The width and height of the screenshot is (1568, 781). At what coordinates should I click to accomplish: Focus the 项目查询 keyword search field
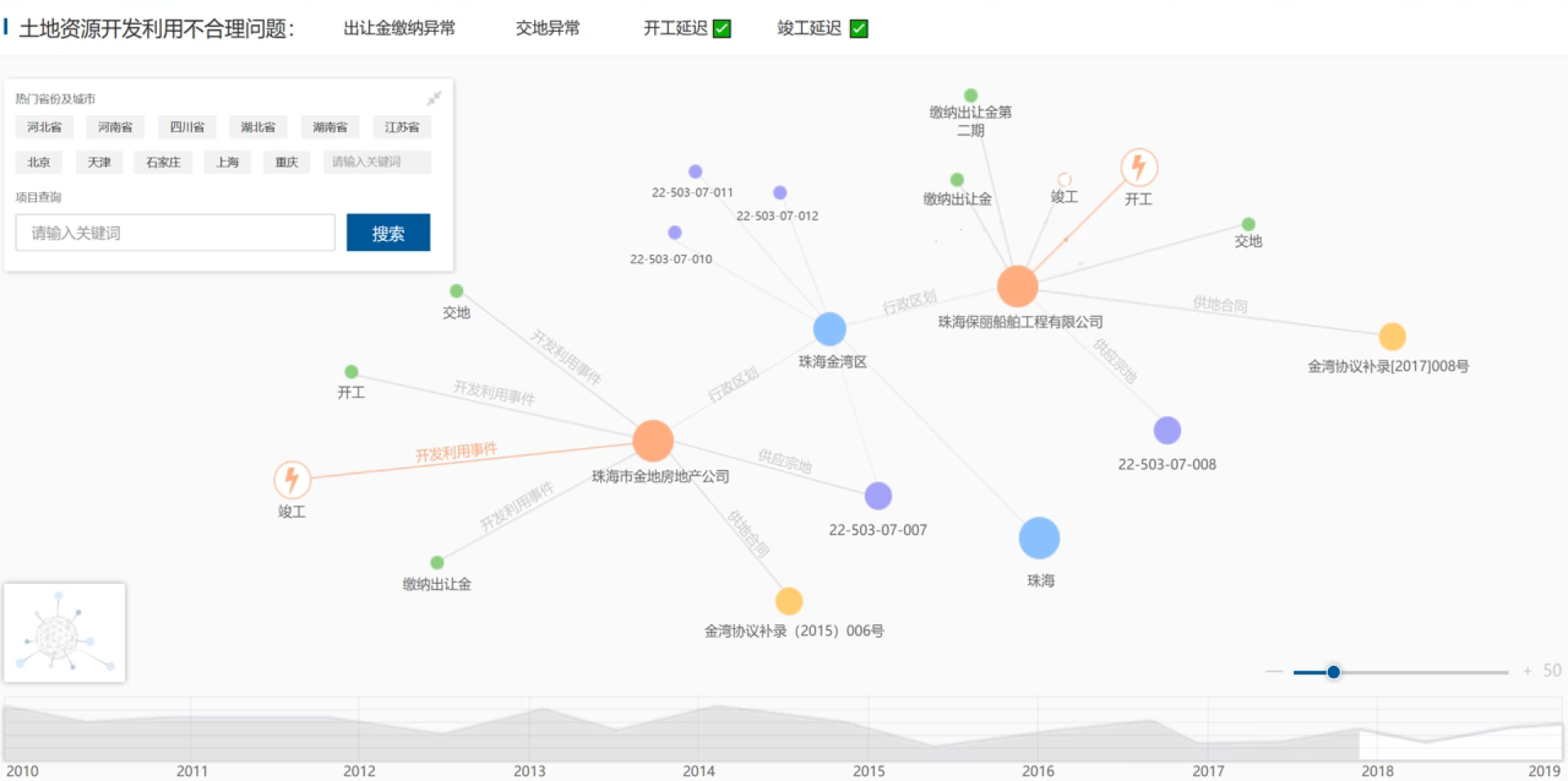point(175,233)
